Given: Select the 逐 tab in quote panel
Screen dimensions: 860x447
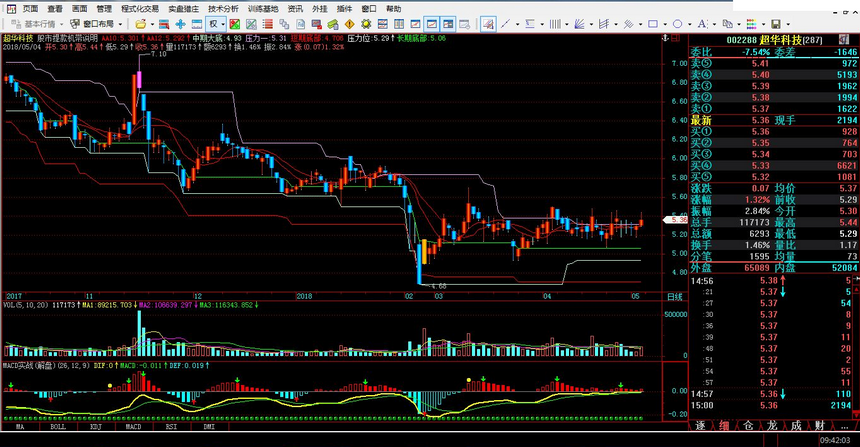Looking at the screenshot, I should pyautogui.click(x=700, y=426).
